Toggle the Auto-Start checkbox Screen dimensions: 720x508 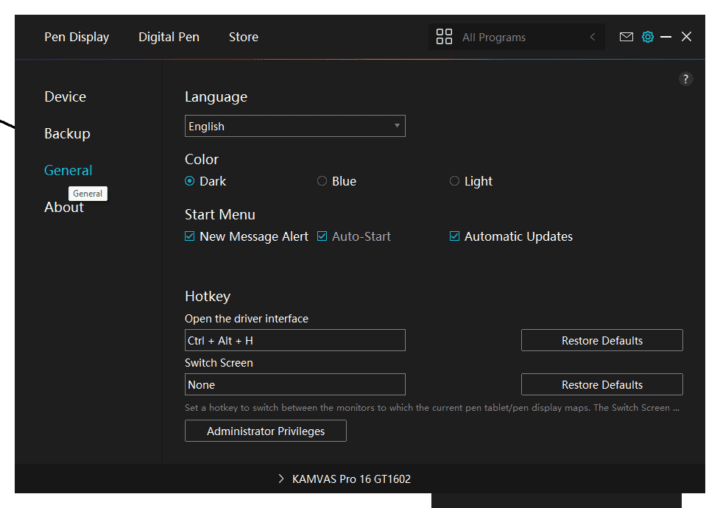coord(322,237)
